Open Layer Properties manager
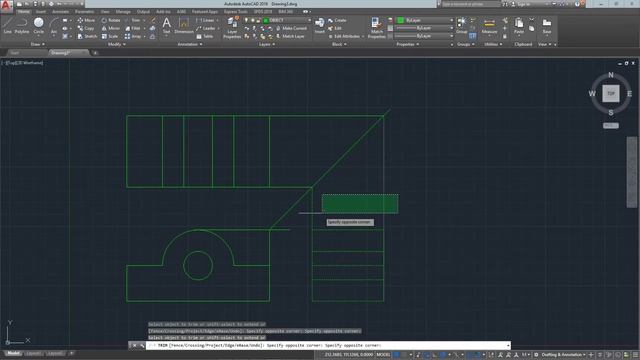Screen dimensions: 640x360 pyautogui.click(x=232, y=28)
